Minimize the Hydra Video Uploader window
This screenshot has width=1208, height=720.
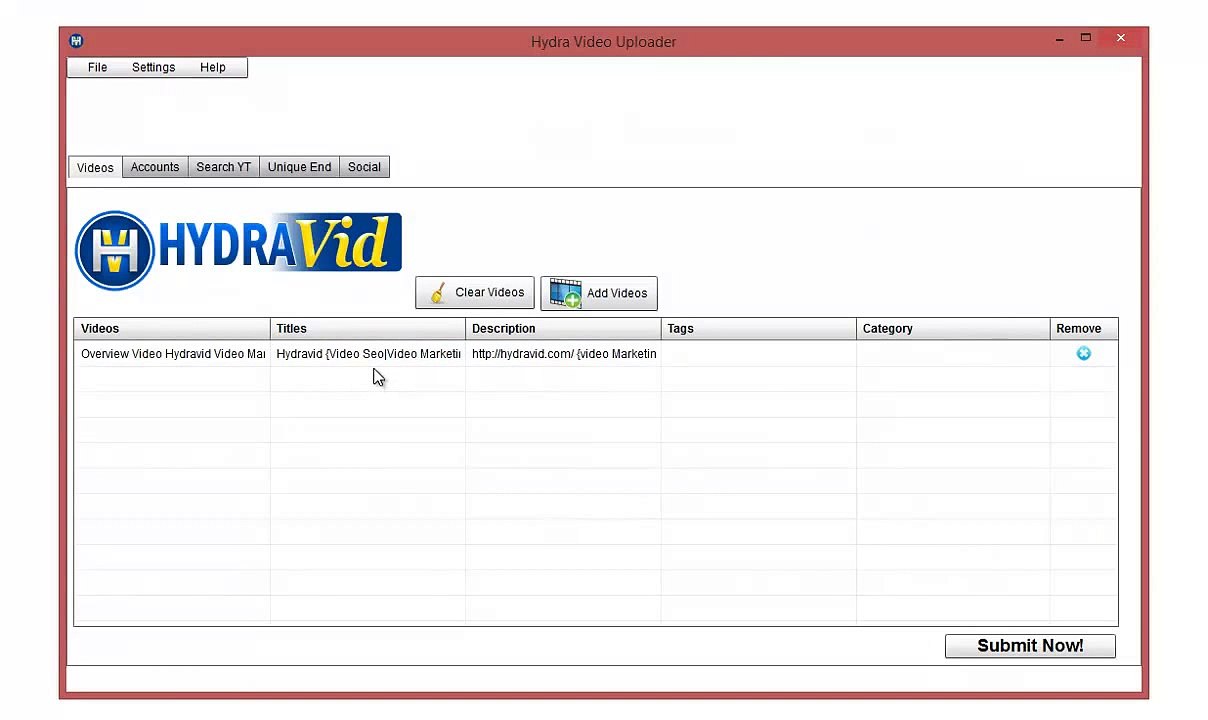(1058, 39)
